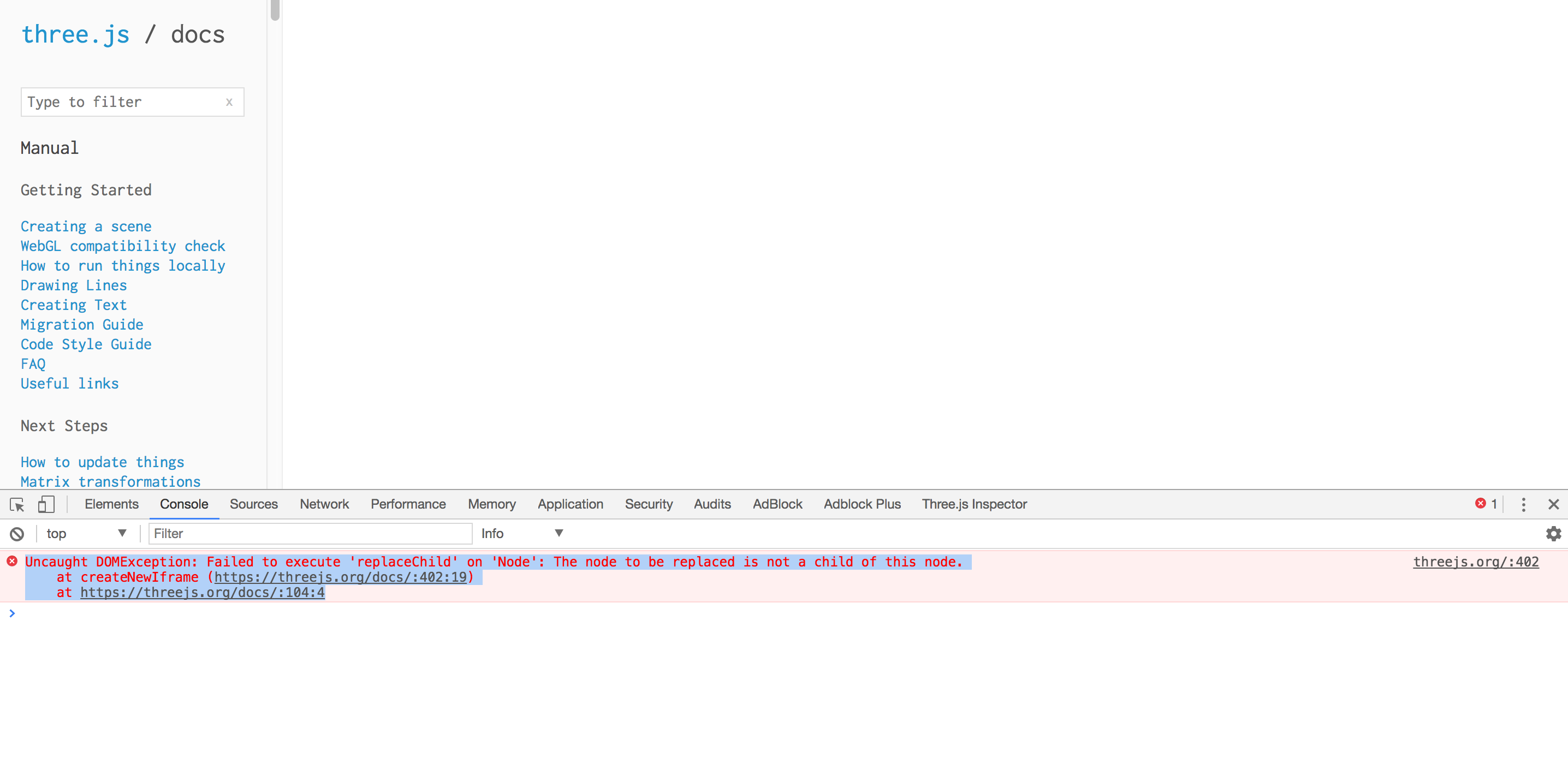Screen dimensions: 1568x764
Task: Open the FAQ link
Action: pyautogui.click(x=33, y=364)
